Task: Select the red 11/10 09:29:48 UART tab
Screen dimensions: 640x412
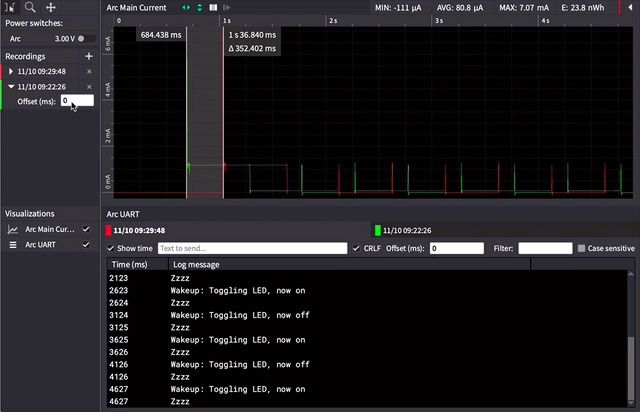Action: tap(237, 230)
